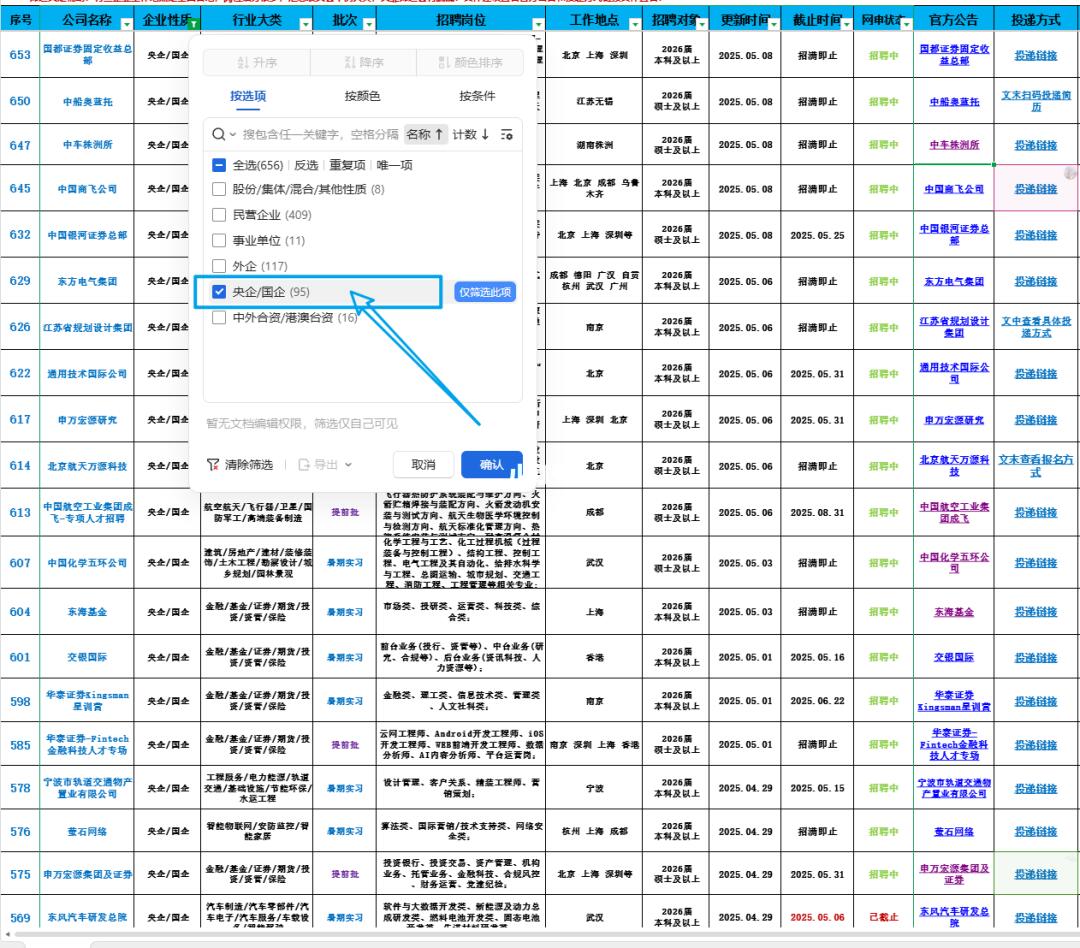Check 股份/集体/混合/其他性质 option
The height and width of the screenshot is (948, 1080).
click(219, 189)
